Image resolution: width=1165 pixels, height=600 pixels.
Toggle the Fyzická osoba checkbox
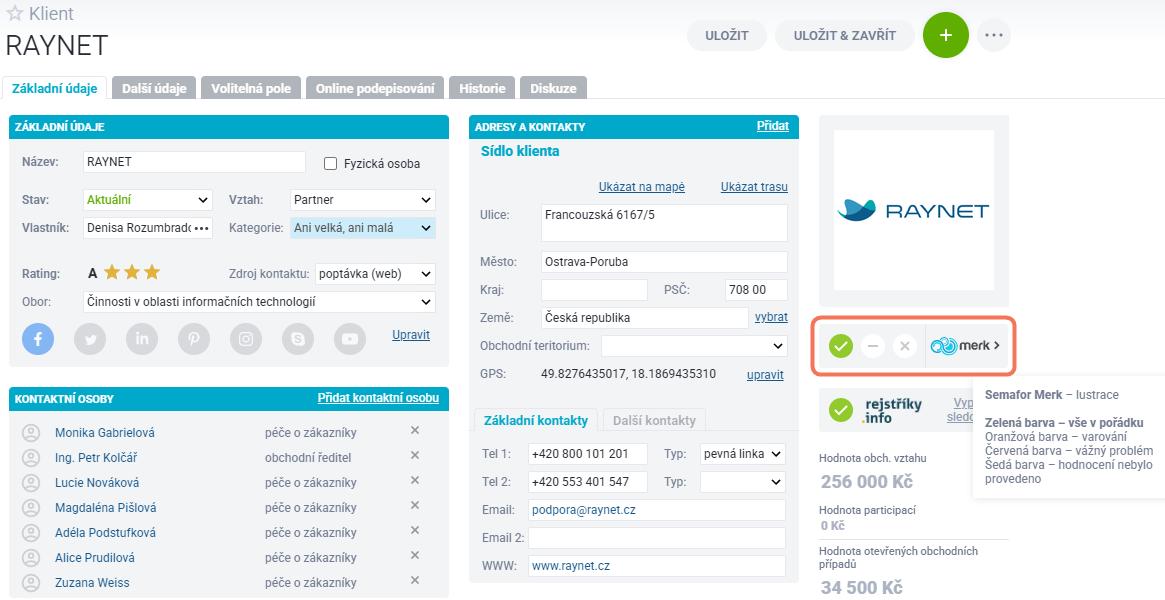point(331,163)
